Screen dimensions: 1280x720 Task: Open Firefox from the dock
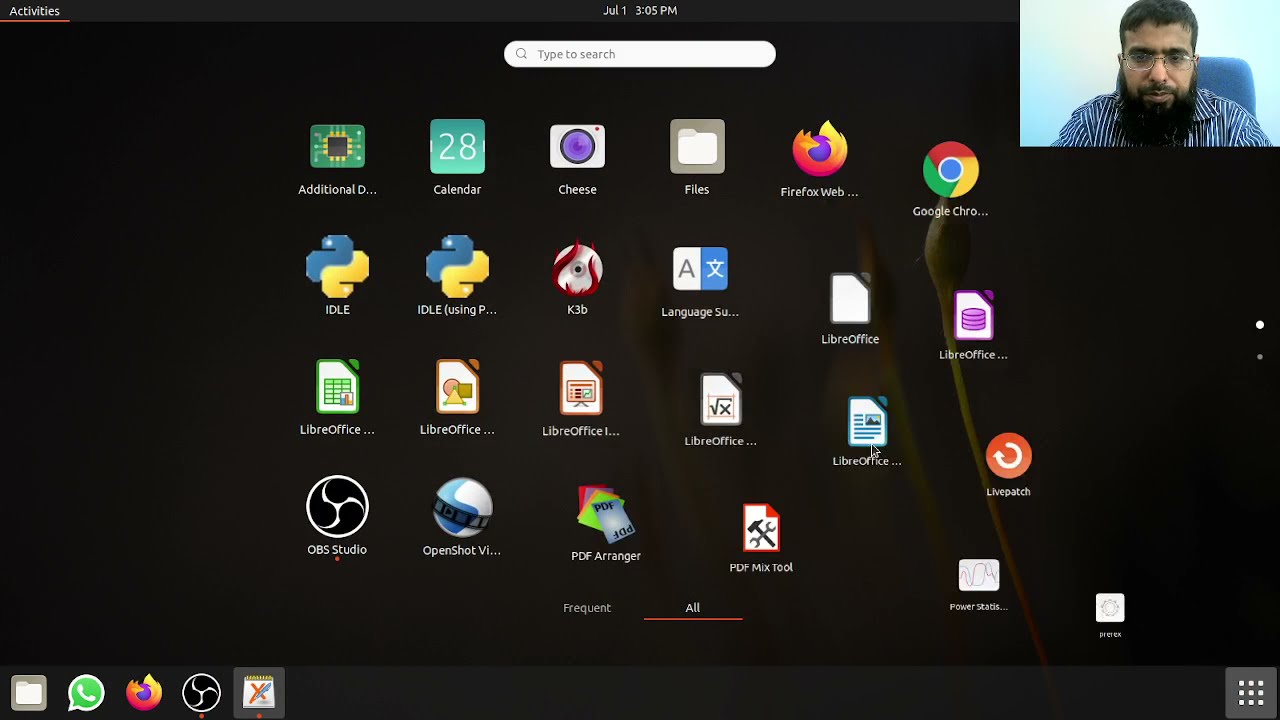(x=144, y=693)
